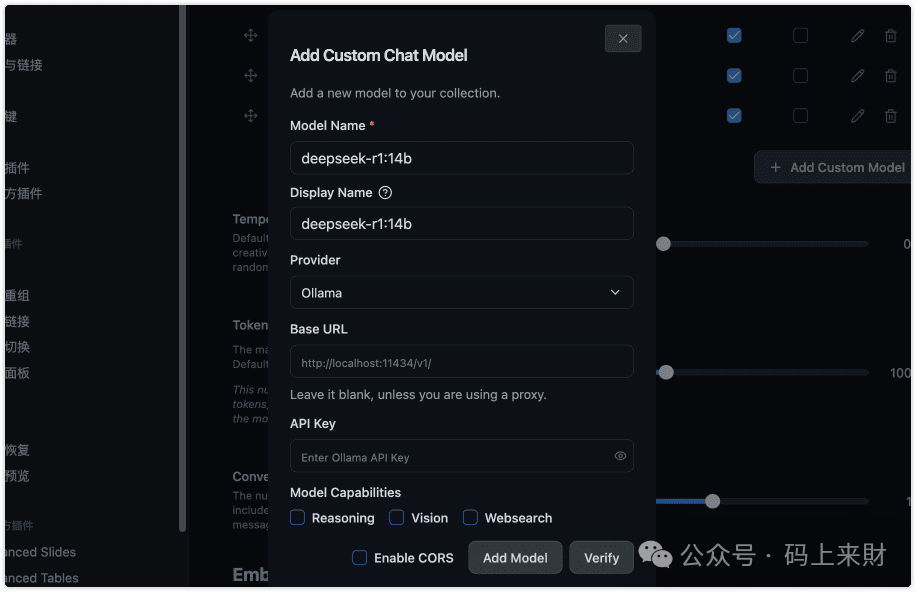Delete the third model row with trash icon

[890, 116]
